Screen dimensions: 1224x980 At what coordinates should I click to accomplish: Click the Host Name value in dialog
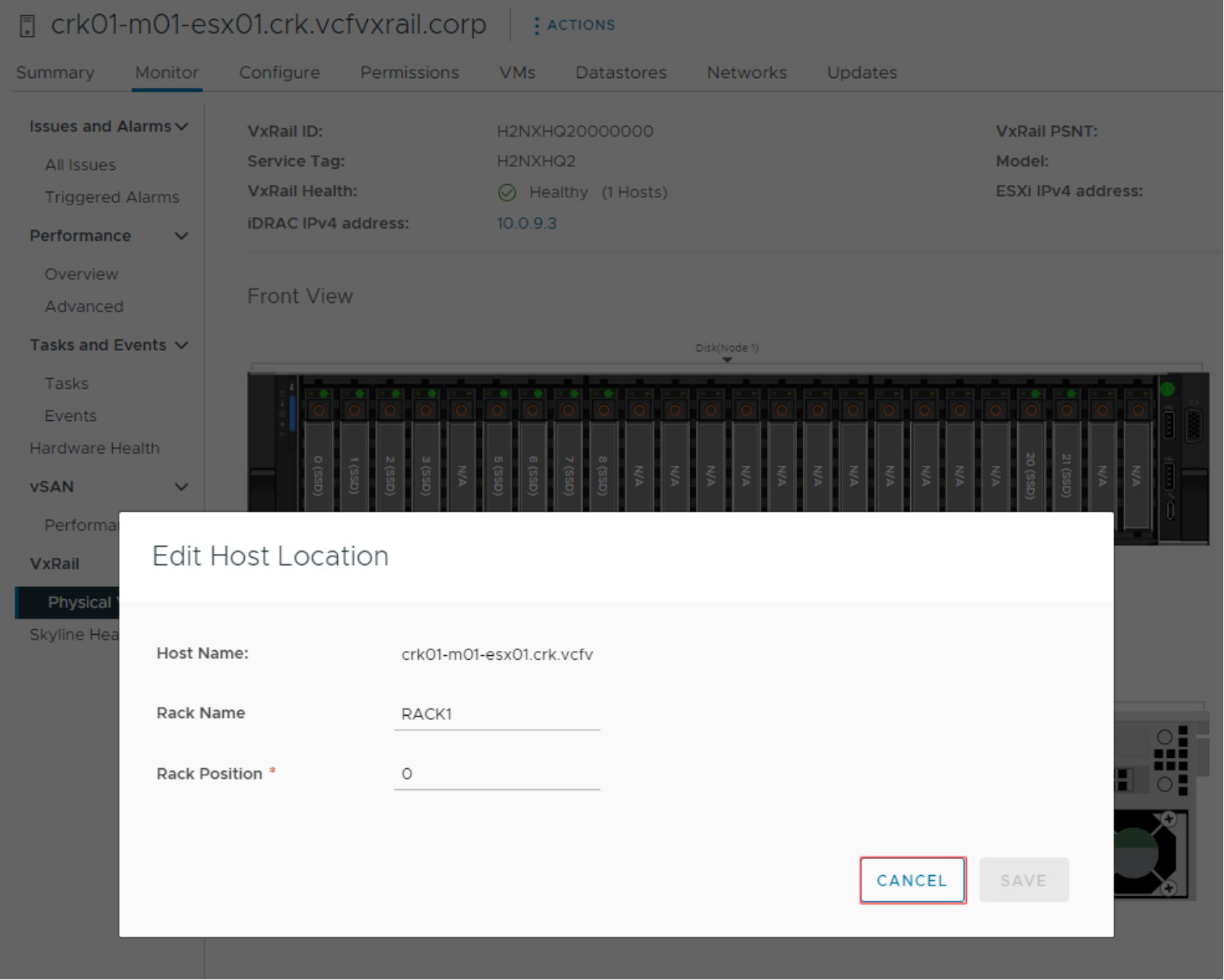click(x=497, y=655)
